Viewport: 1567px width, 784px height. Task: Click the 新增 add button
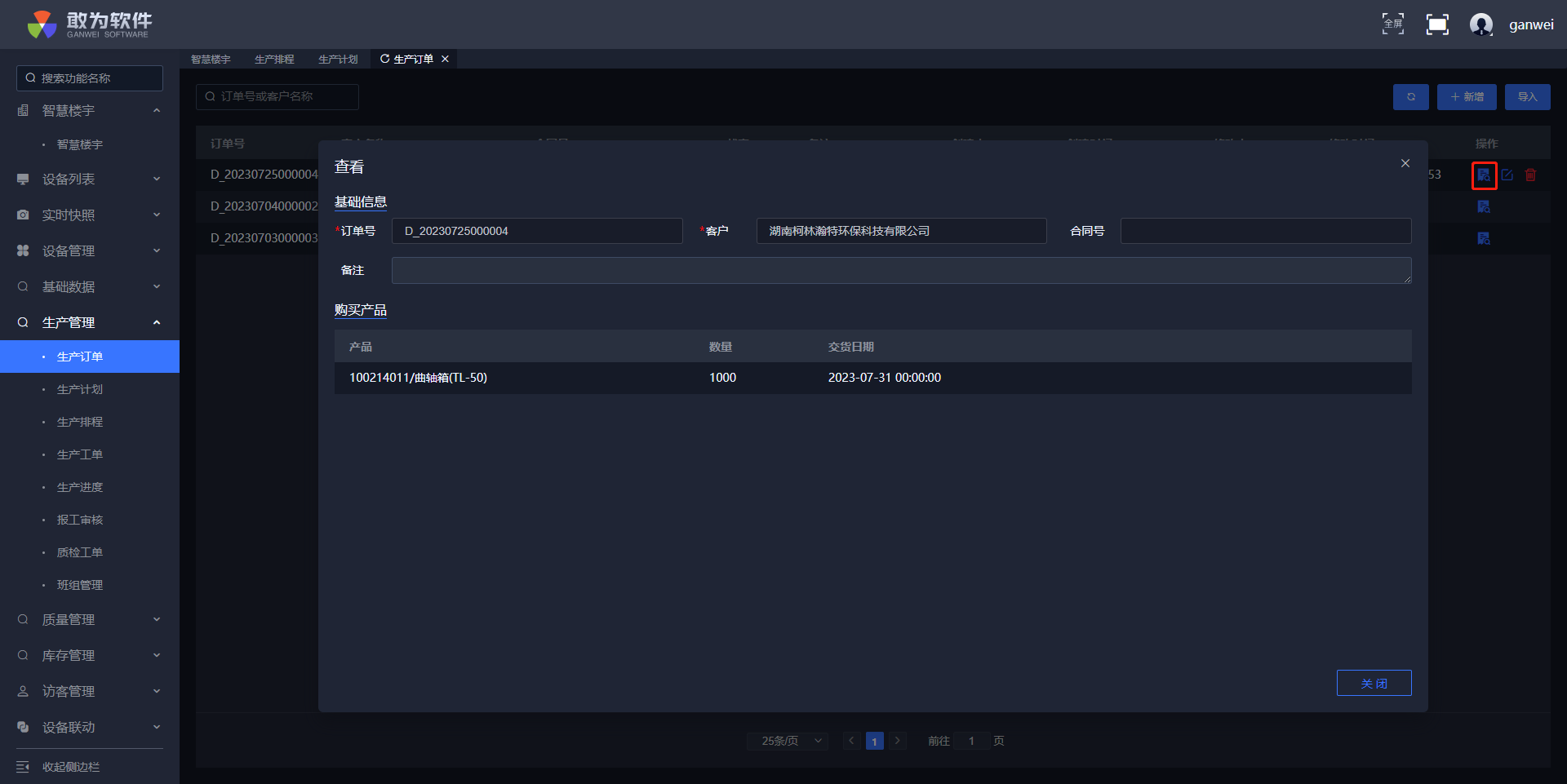coord(1467,97)
